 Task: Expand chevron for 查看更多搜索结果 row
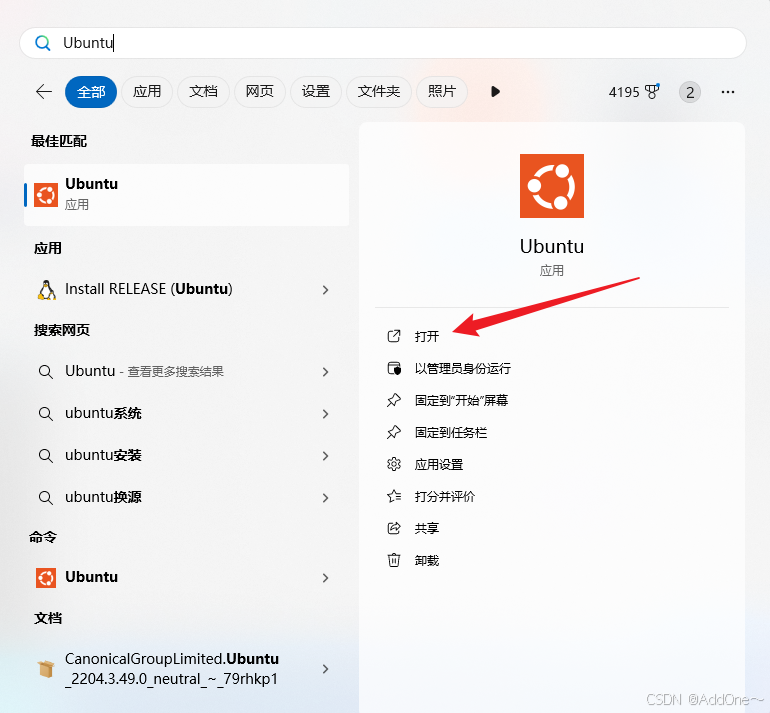click(325, 372)
